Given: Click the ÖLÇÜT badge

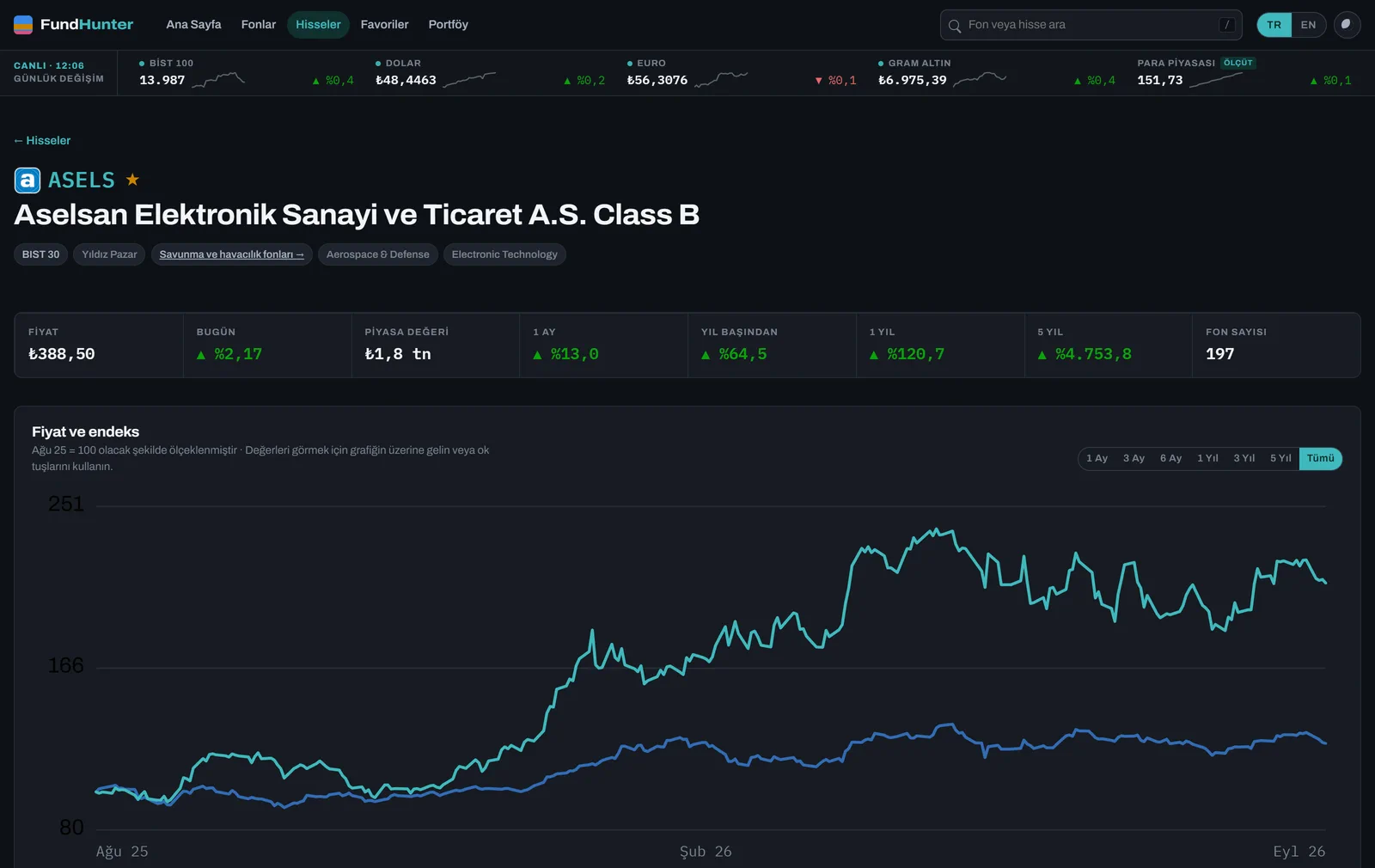Looking at the screenshot, I should (1238, 63).
